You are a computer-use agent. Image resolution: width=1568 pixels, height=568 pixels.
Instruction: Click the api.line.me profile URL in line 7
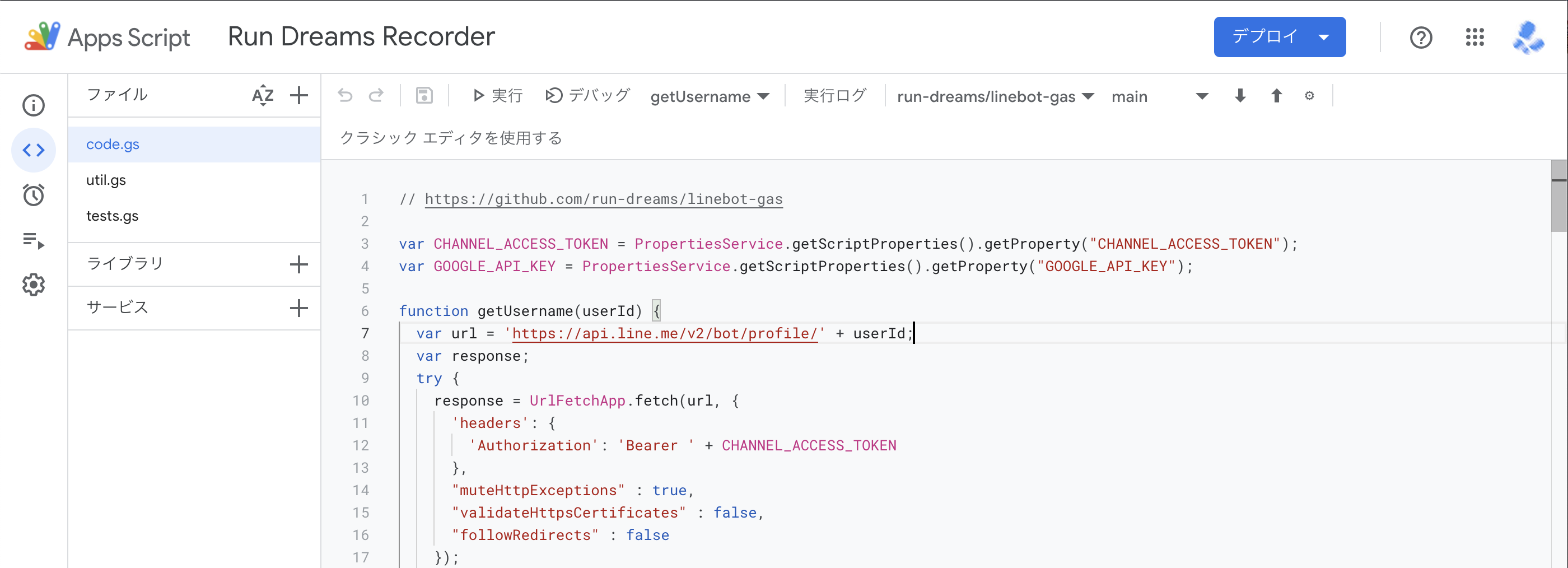click(665, 334)
